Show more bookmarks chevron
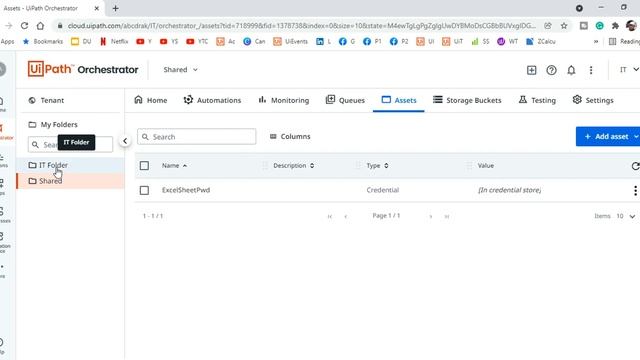This screenshot has height=360, width=640. tap(596, 42)
